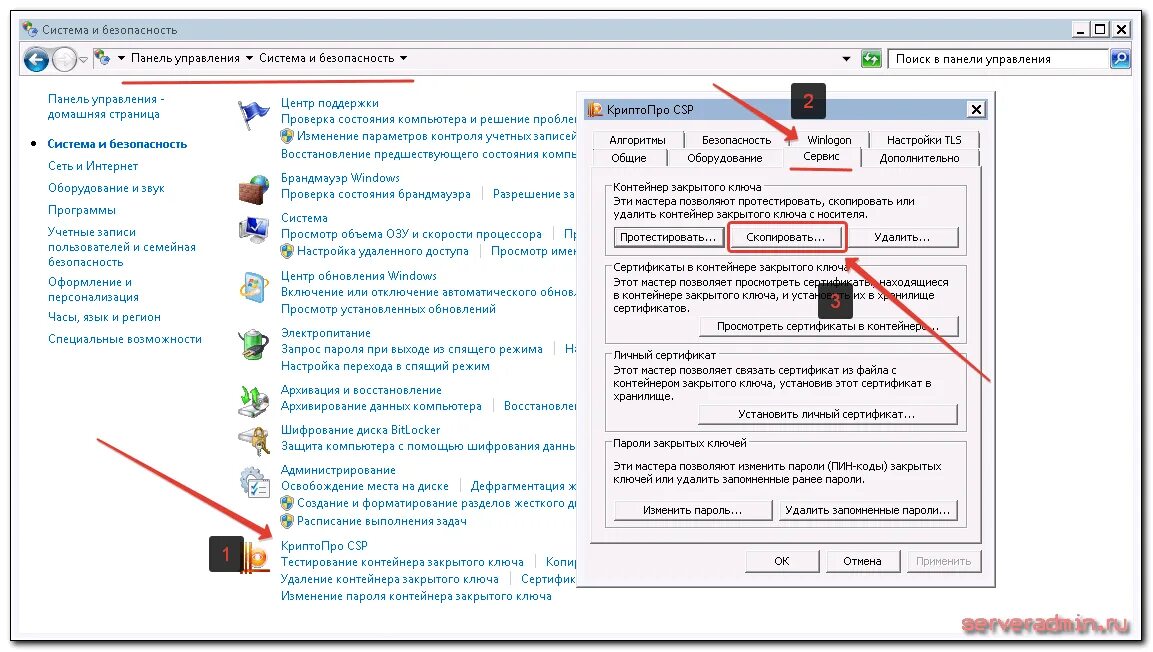Click the КриптоПро CSP icon in list
The height and width of the screenshot is (652, 1153).
pos(257,557)
